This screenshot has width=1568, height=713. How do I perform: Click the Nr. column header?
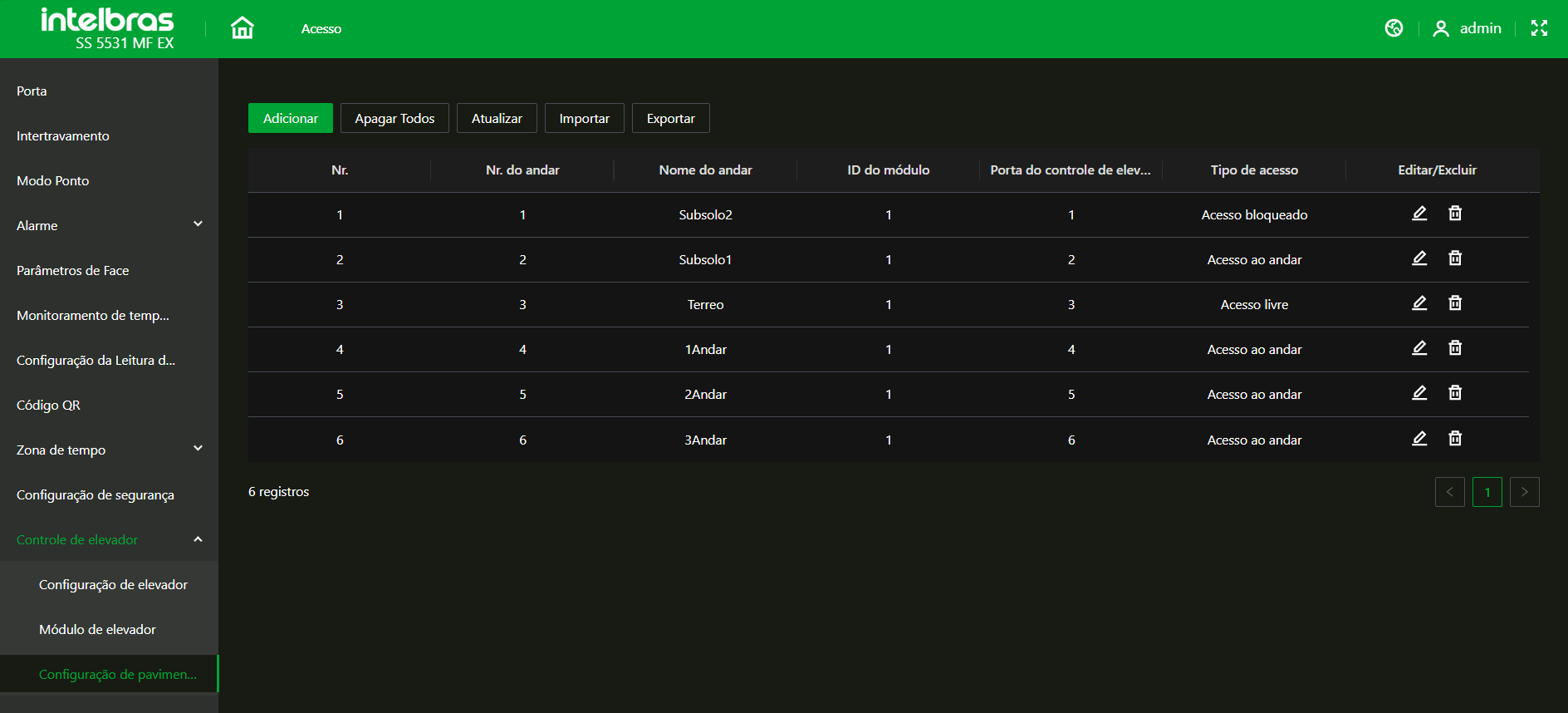(x=340, y=170)
